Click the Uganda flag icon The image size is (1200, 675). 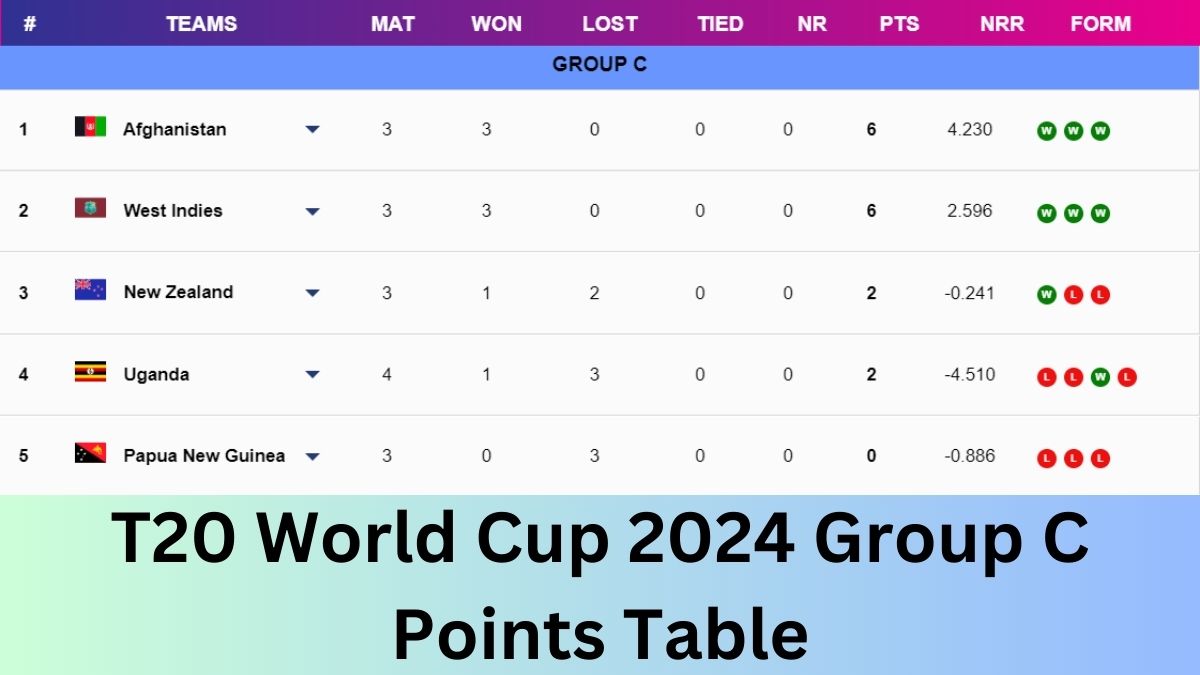pos(90,373)
